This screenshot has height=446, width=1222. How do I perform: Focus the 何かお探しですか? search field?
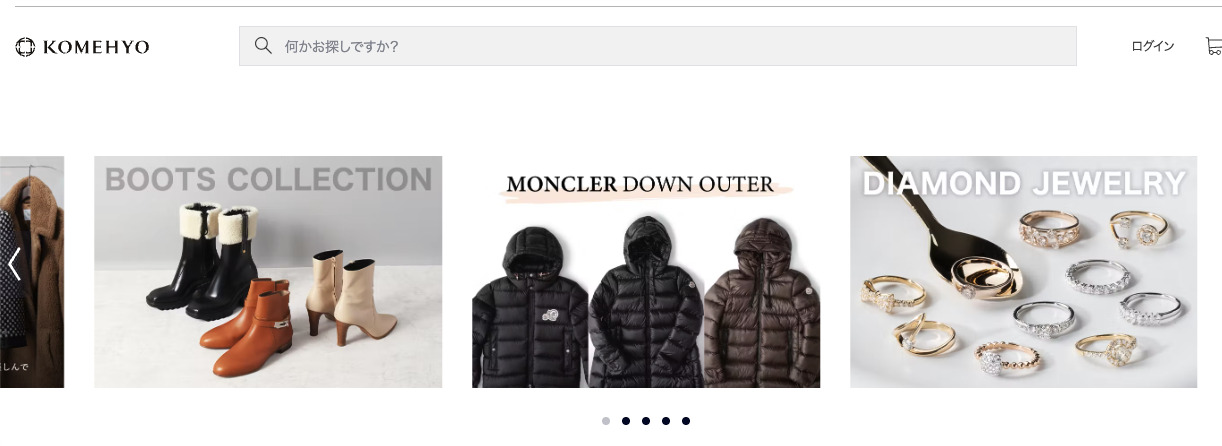[x=657, y=46]
